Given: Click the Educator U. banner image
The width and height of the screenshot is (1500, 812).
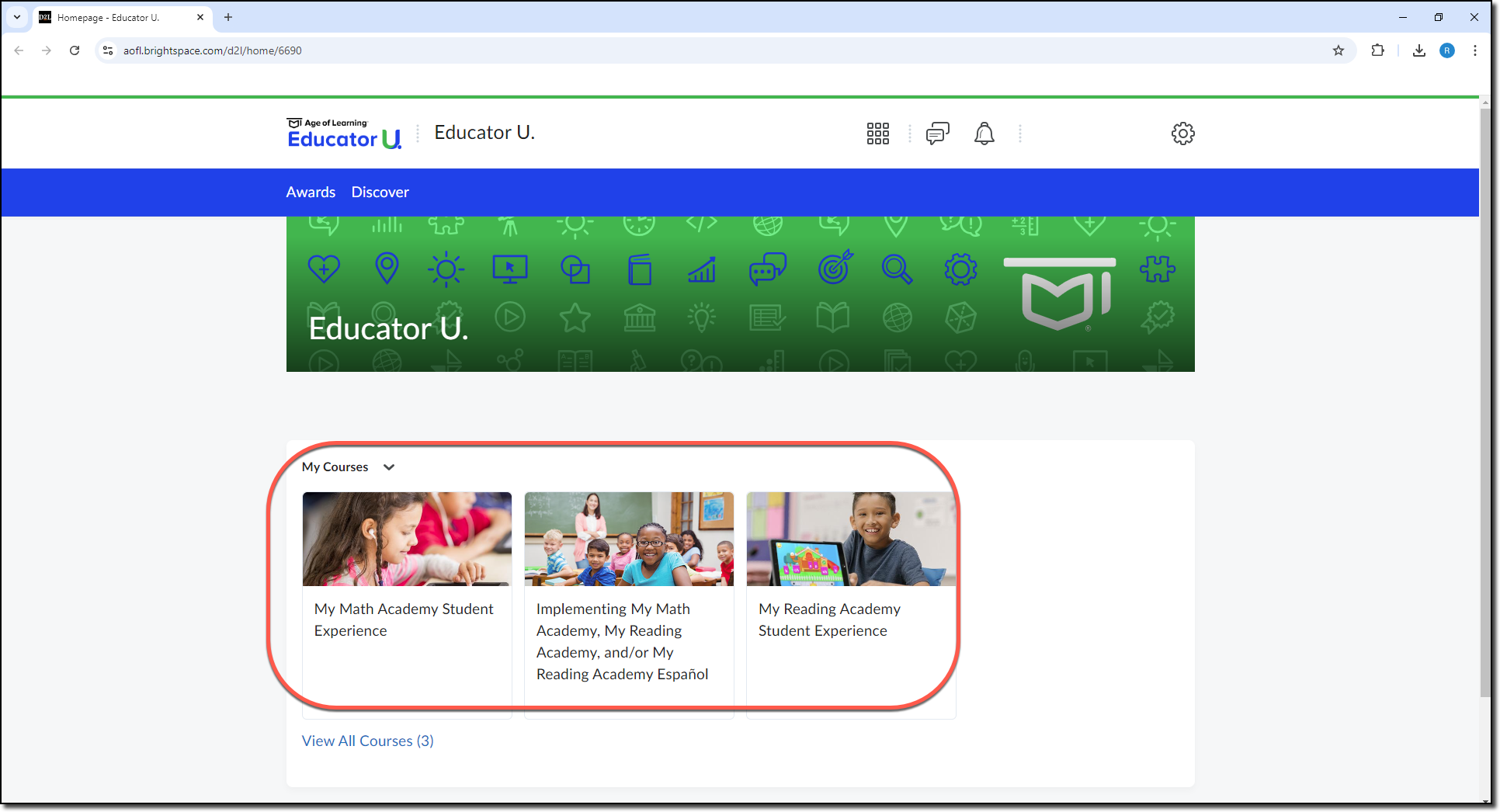Looking at the screenshot, I should point(740,294).
